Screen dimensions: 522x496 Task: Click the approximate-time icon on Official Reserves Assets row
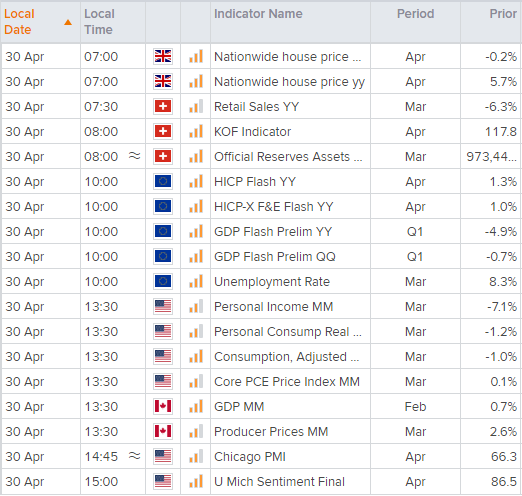tap(135, 156)
